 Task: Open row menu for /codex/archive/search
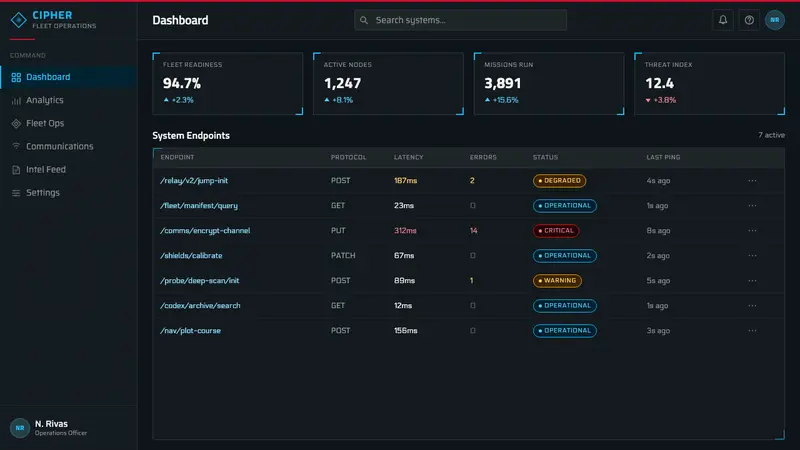(x=752, y=306)
